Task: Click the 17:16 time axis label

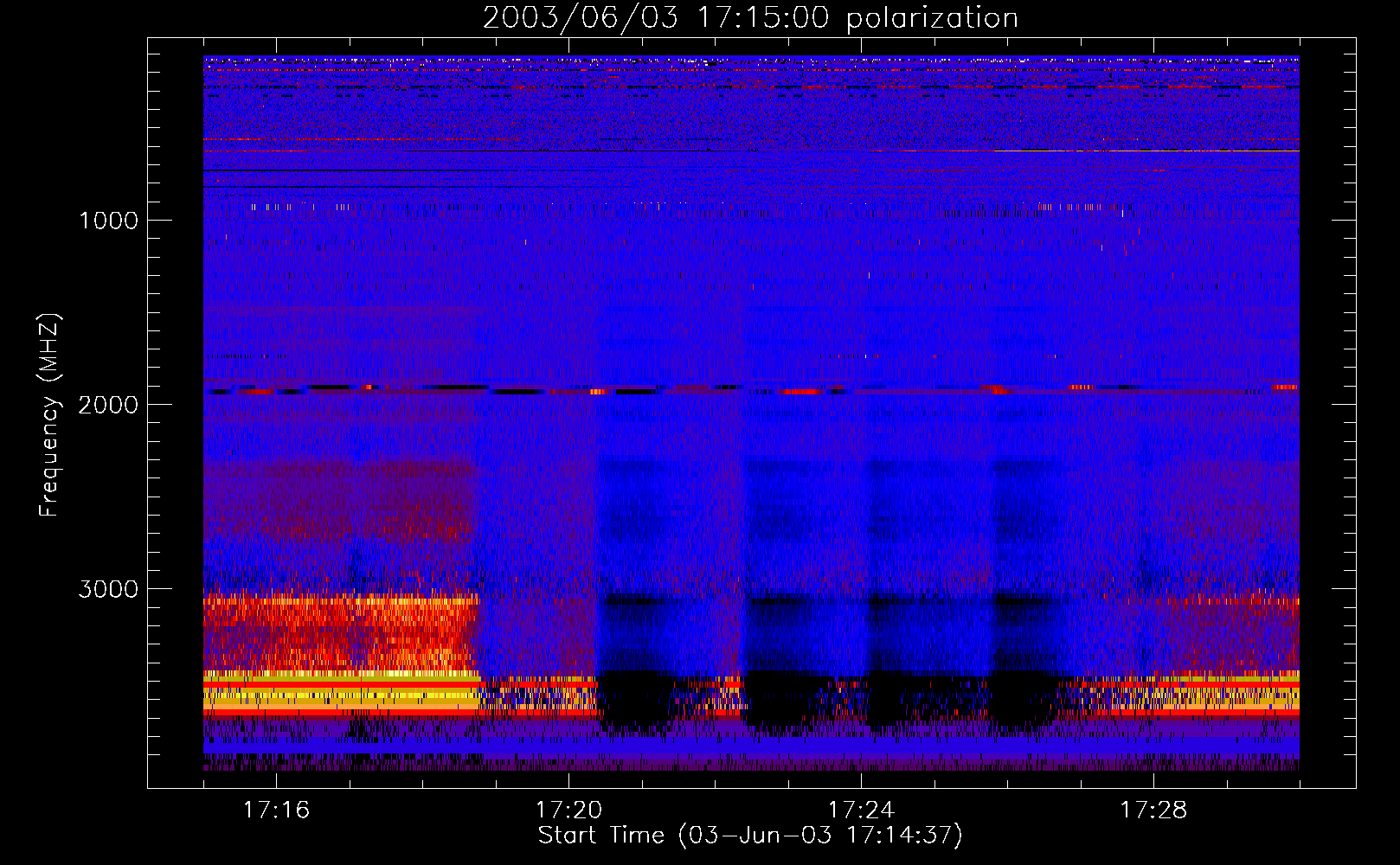Action: 276,810
